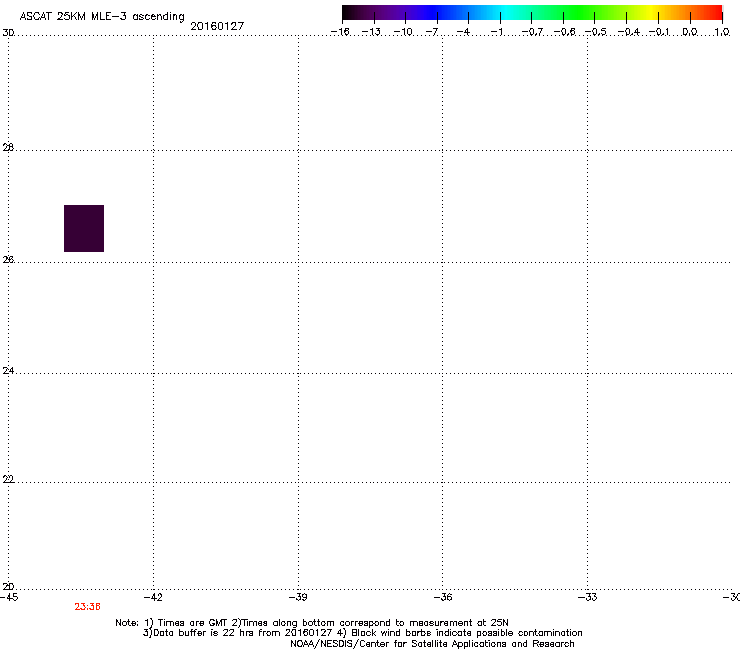
Task: Click the -0.1 color scale label
Action: click(659, 32)
